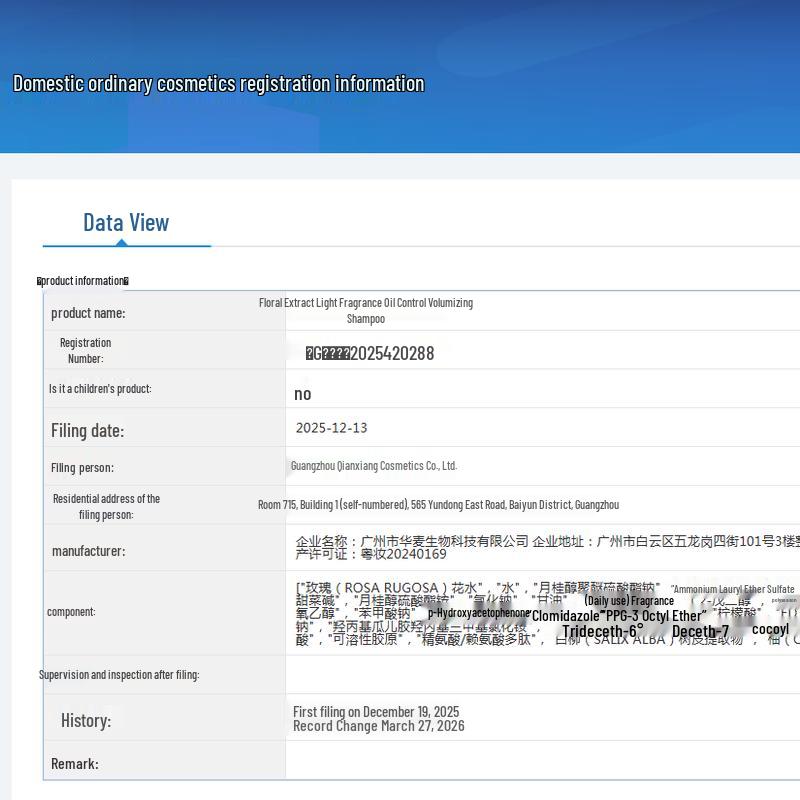Select the filing date 2025-12-13

332,428
